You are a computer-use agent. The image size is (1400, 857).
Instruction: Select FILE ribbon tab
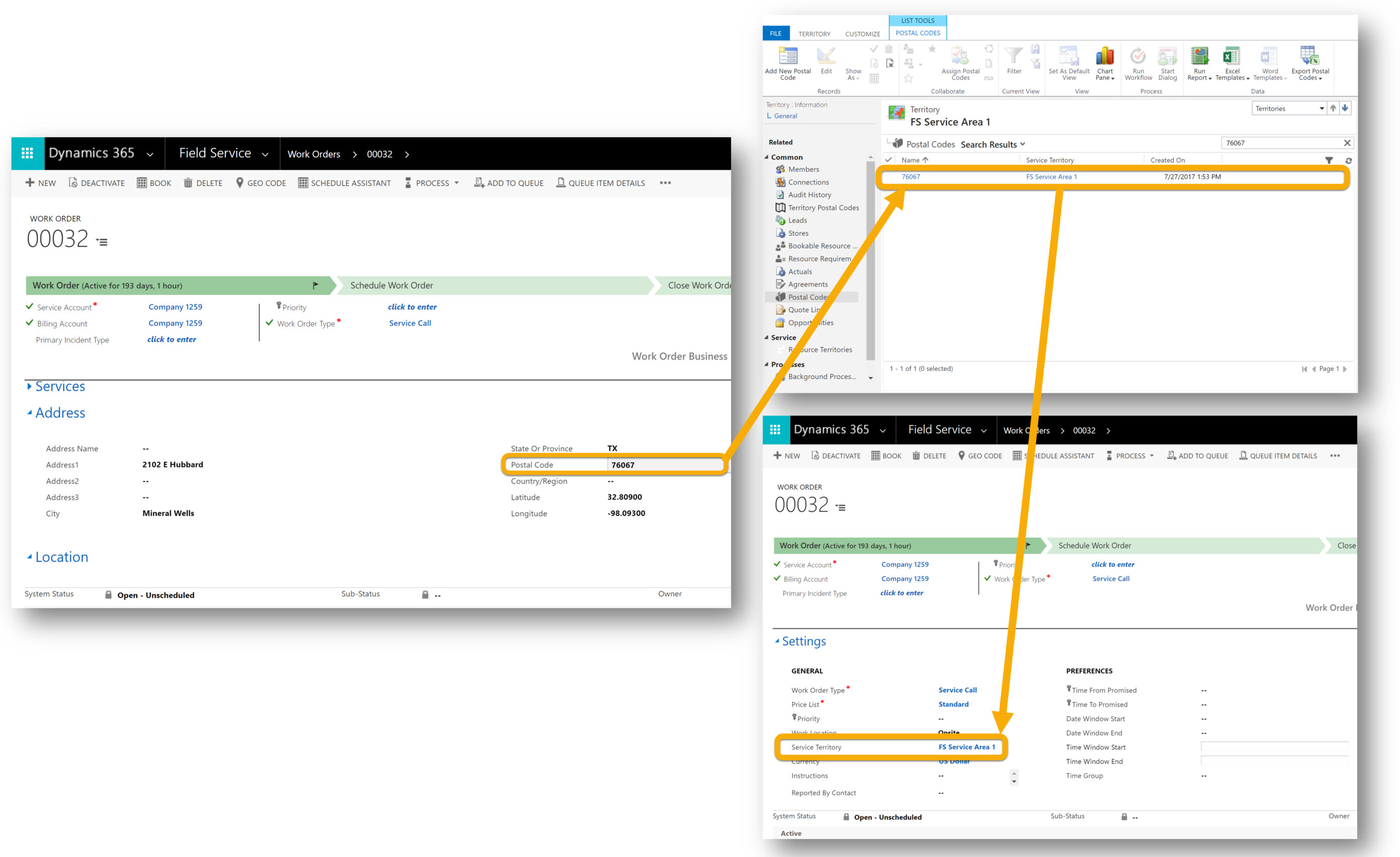[x=775, y=34]
